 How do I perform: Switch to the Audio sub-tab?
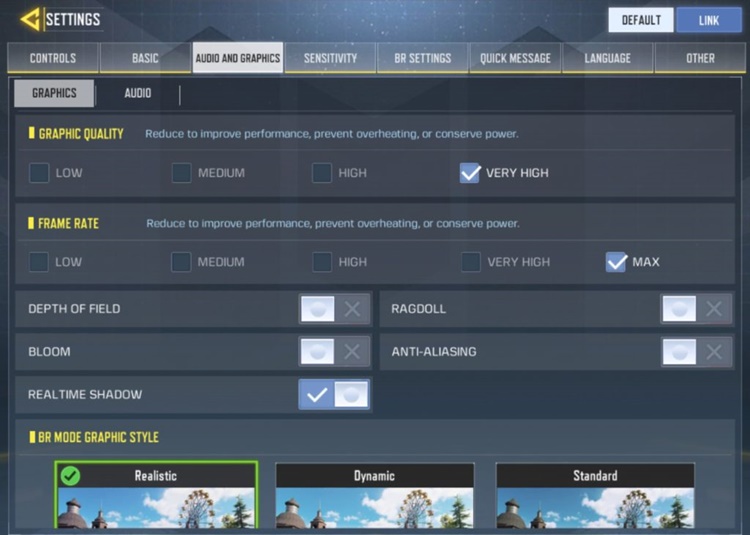tap(138, 93)
